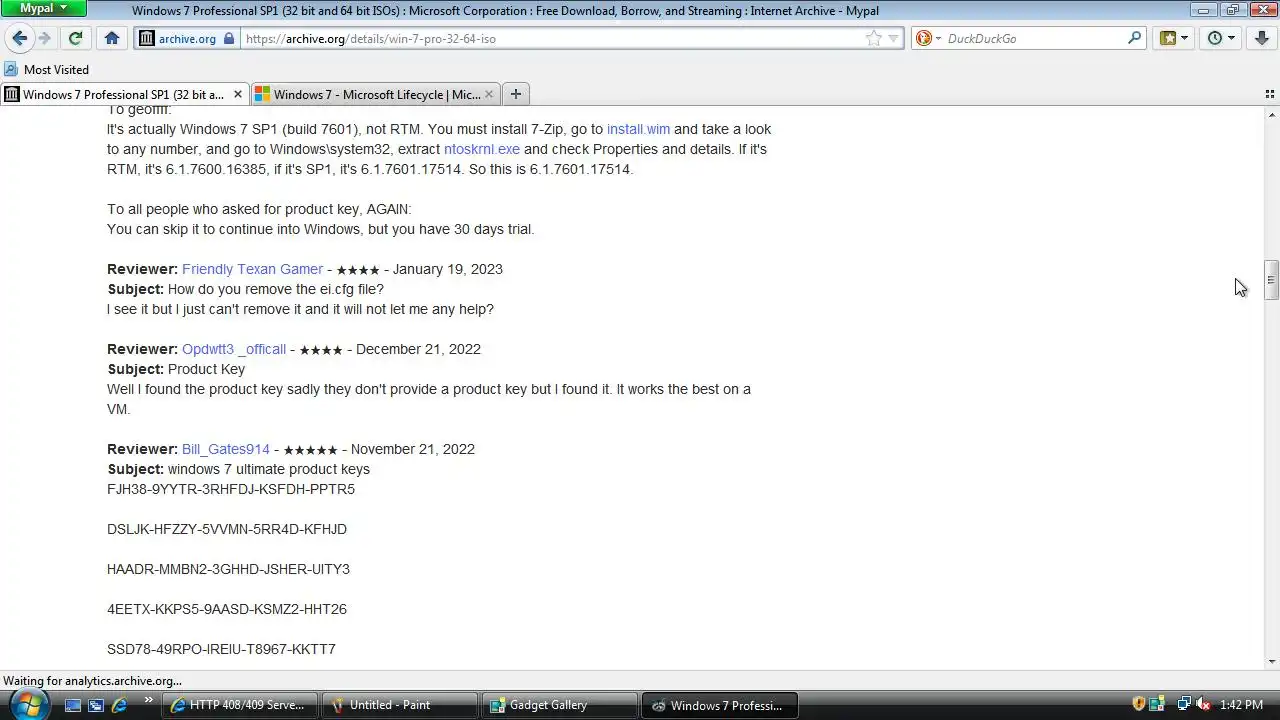The image size is (1280, 720).
Task: Switch to Windows 7 Professi... taskbar button
Action: point(719,705)
